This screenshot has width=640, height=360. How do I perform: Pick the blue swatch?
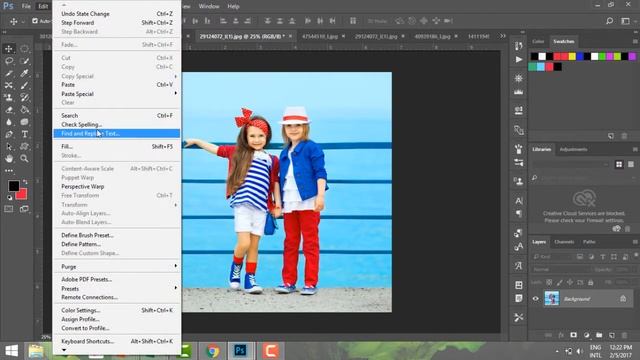(580, 56)
